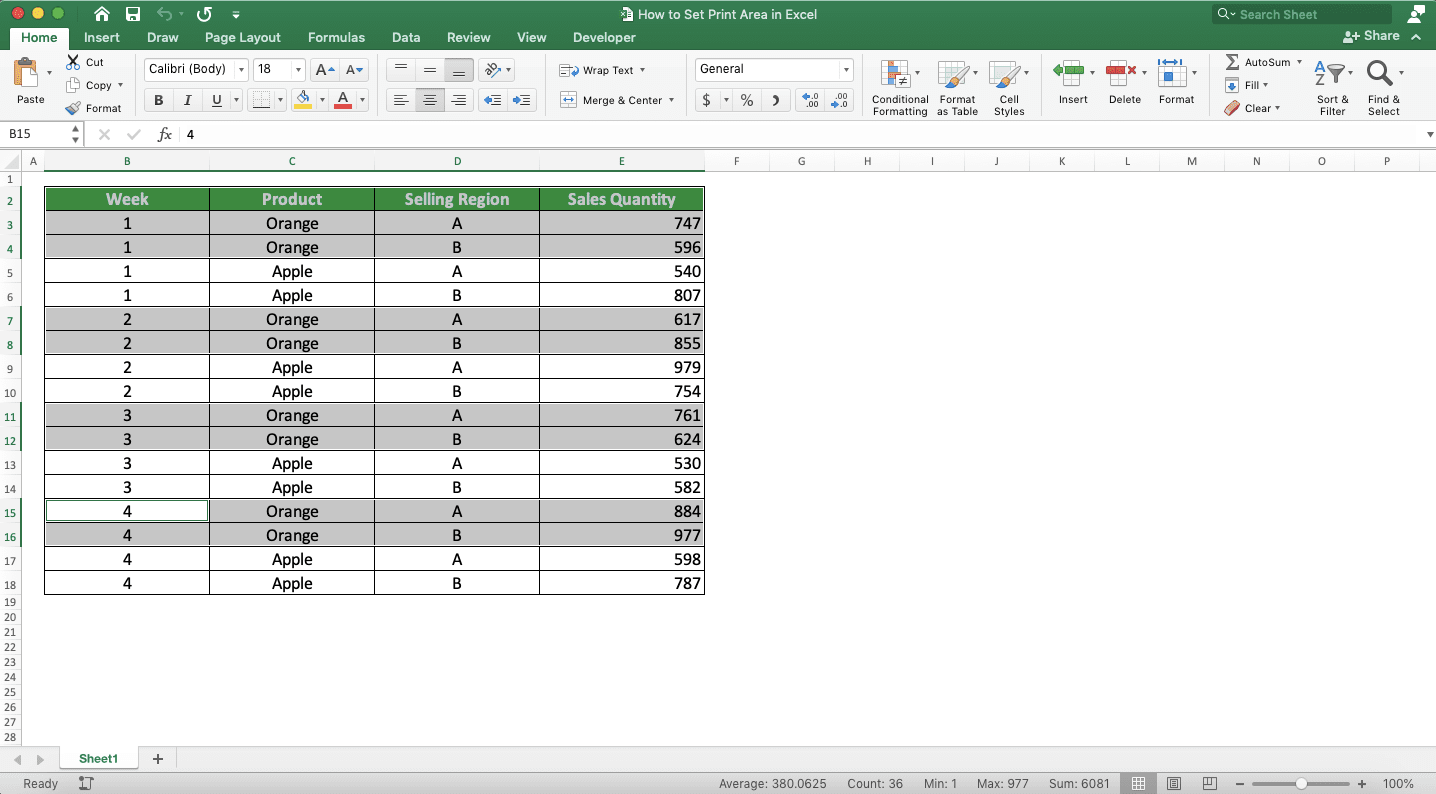Screen dimensions: 1436x794
Task: Open Sort & Filter options
Action: point(1332,88)
